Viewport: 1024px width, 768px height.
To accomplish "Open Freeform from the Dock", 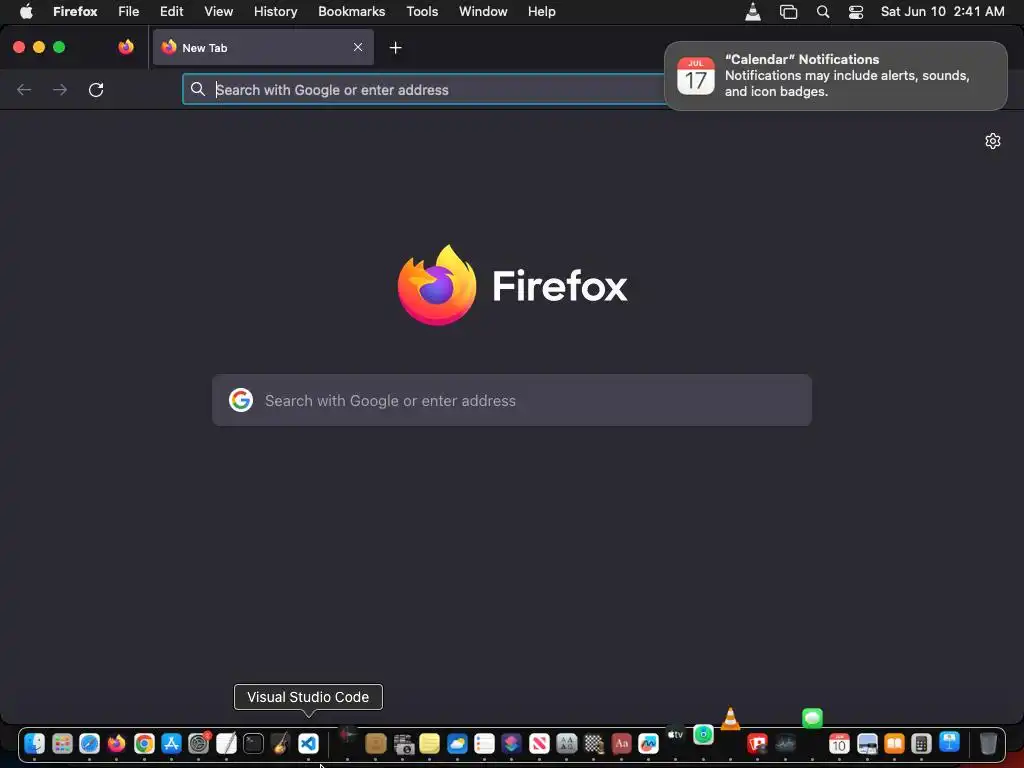I will pyautogui.click(x=648, y=743).
